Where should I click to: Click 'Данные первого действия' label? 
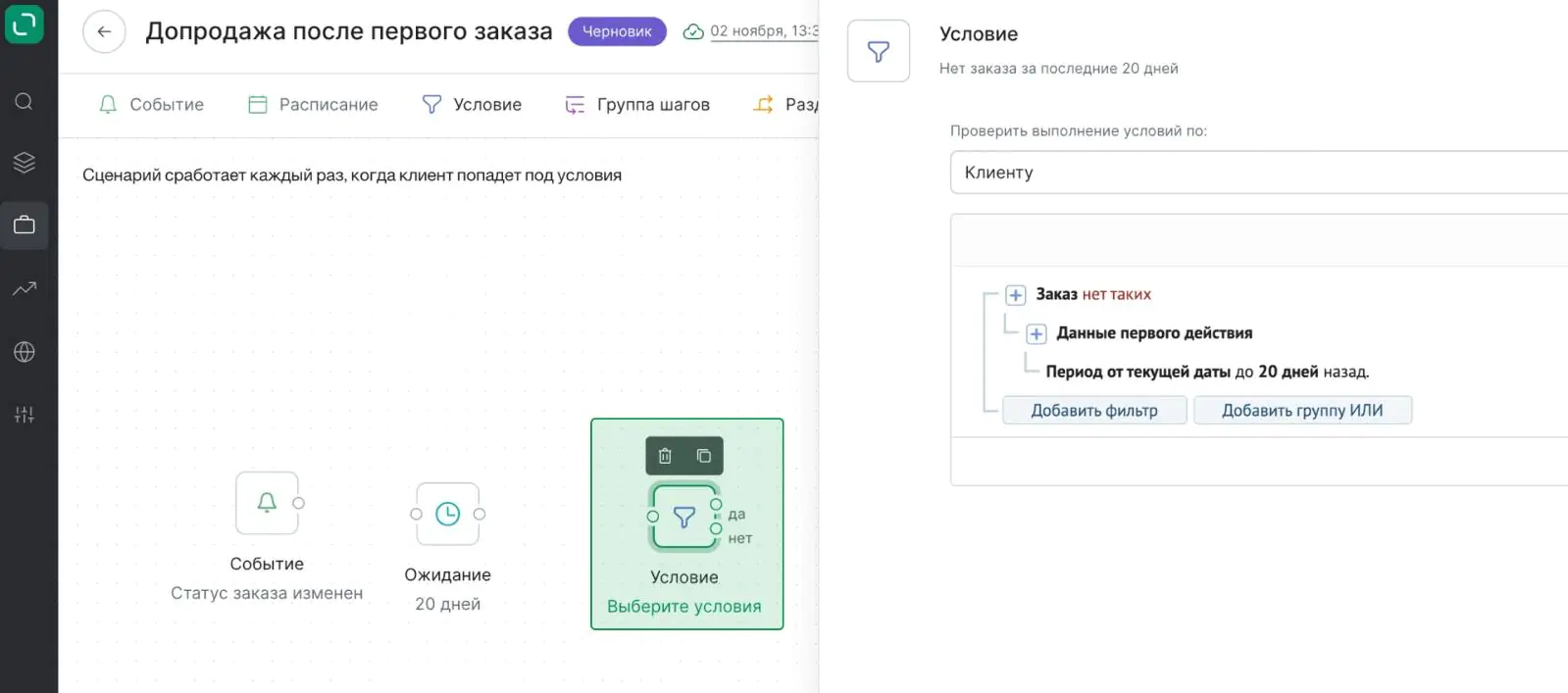click(x=1154, y=333)
